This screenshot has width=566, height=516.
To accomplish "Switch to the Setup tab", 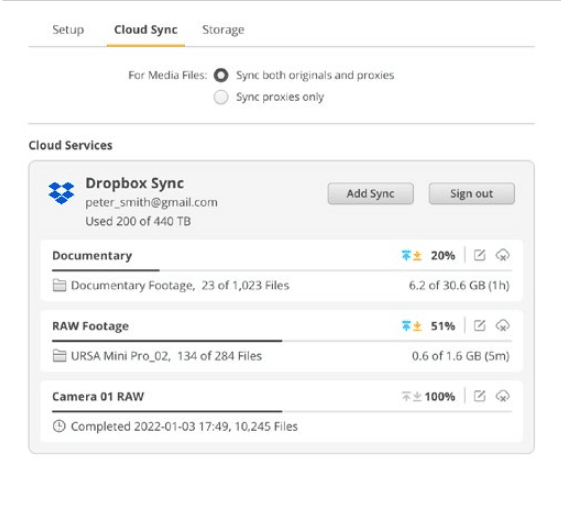I will (68, 30).
